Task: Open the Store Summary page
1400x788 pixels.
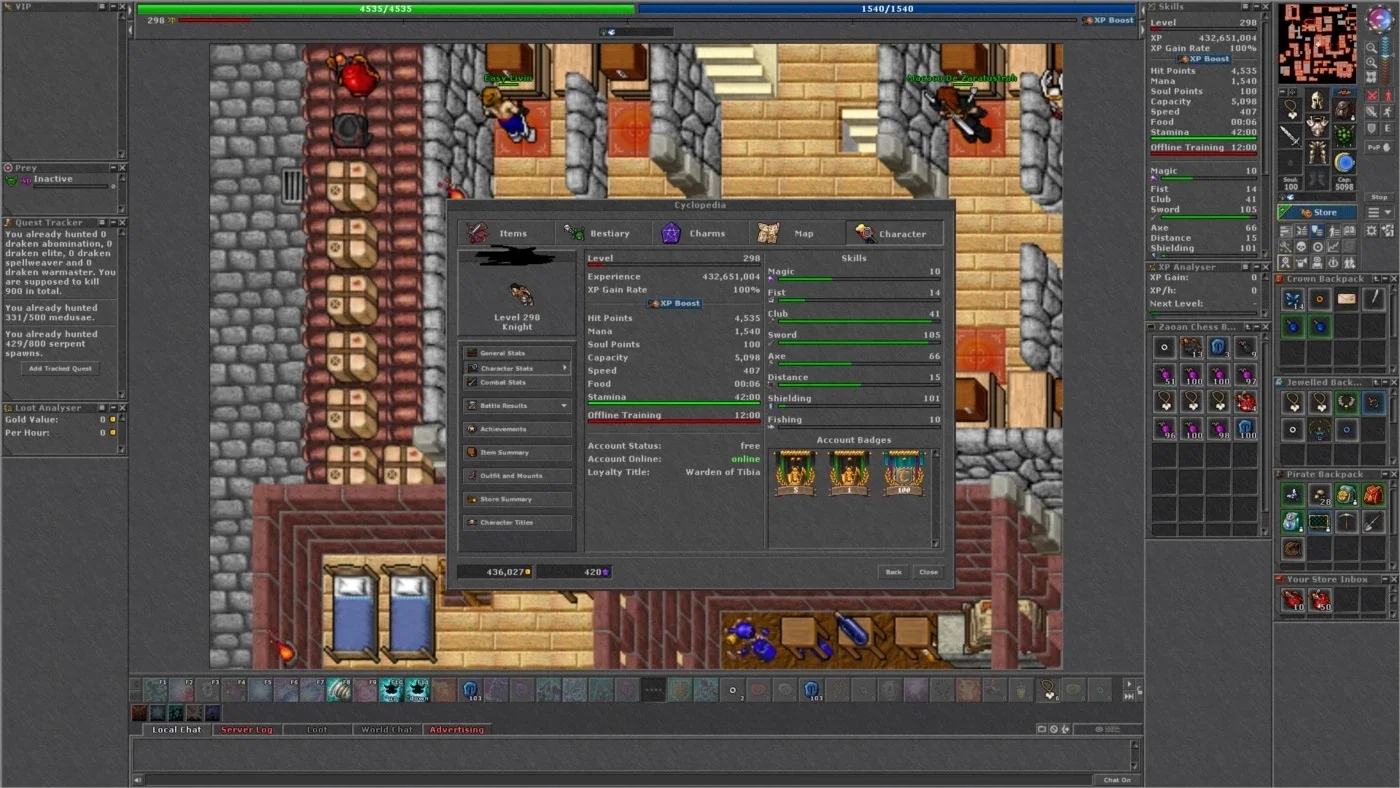Action: pyautogui.click(x=517, y=499)
